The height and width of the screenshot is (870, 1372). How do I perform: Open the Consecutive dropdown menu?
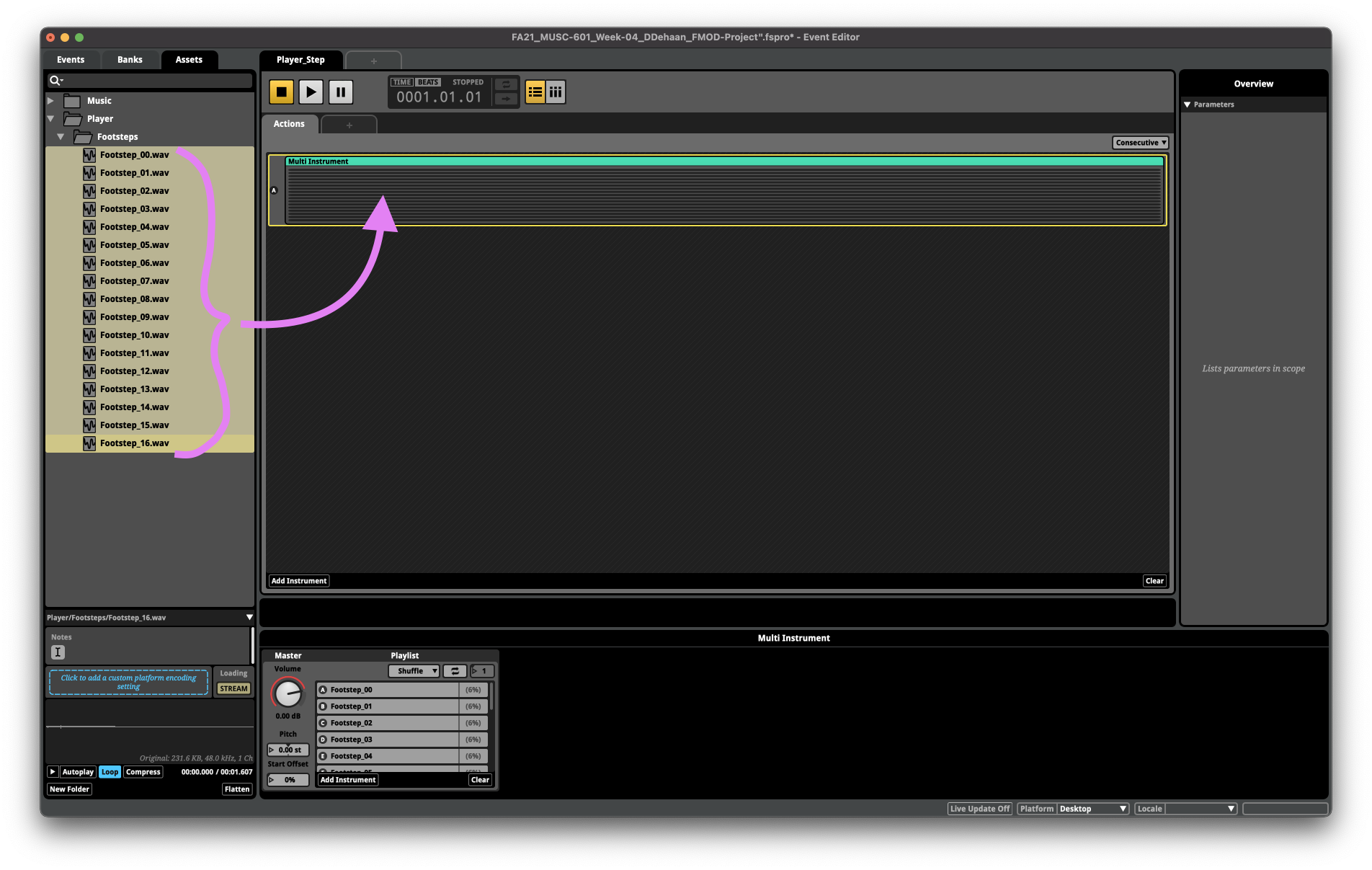click(x=1140, y=143)
